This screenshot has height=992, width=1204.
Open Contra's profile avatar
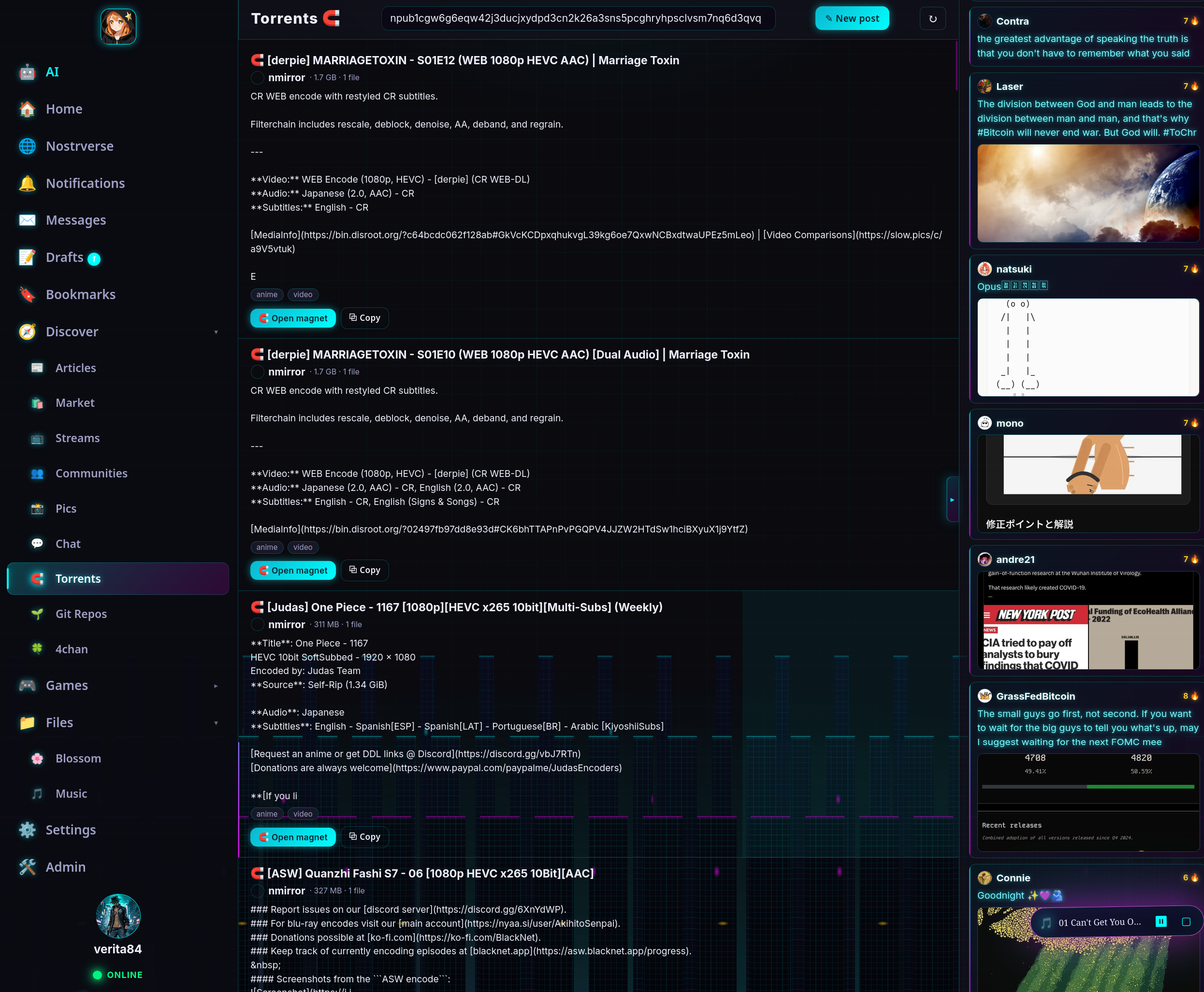pos(985,21)
